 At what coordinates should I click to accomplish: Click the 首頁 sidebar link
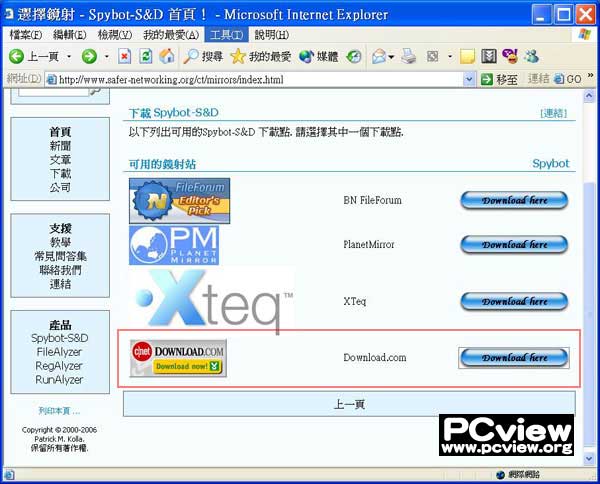60,132
